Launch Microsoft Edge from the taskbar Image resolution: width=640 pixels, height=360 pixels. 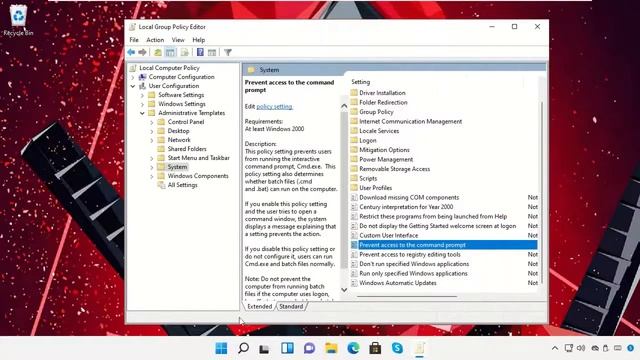353,348
